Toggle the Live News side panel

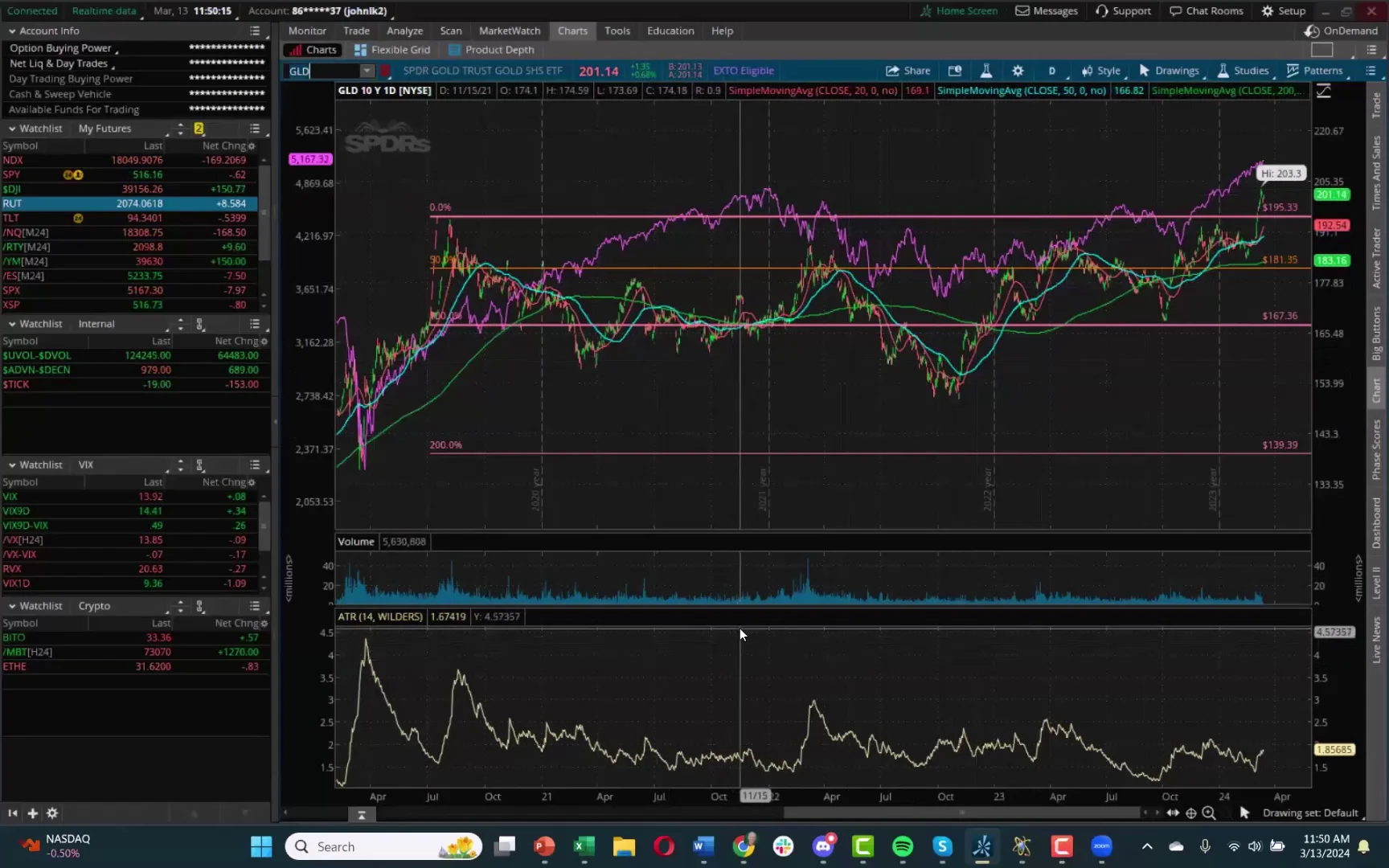coord(1376,641)
